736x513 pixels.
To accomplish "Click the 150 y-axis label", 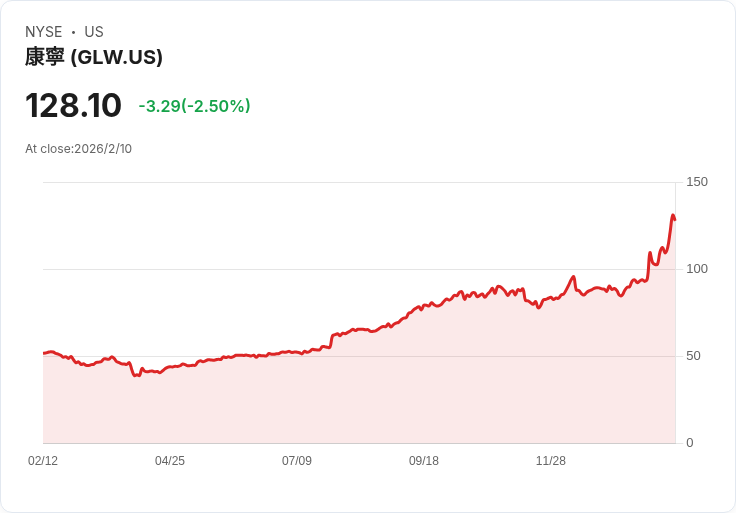I will 697,182.
